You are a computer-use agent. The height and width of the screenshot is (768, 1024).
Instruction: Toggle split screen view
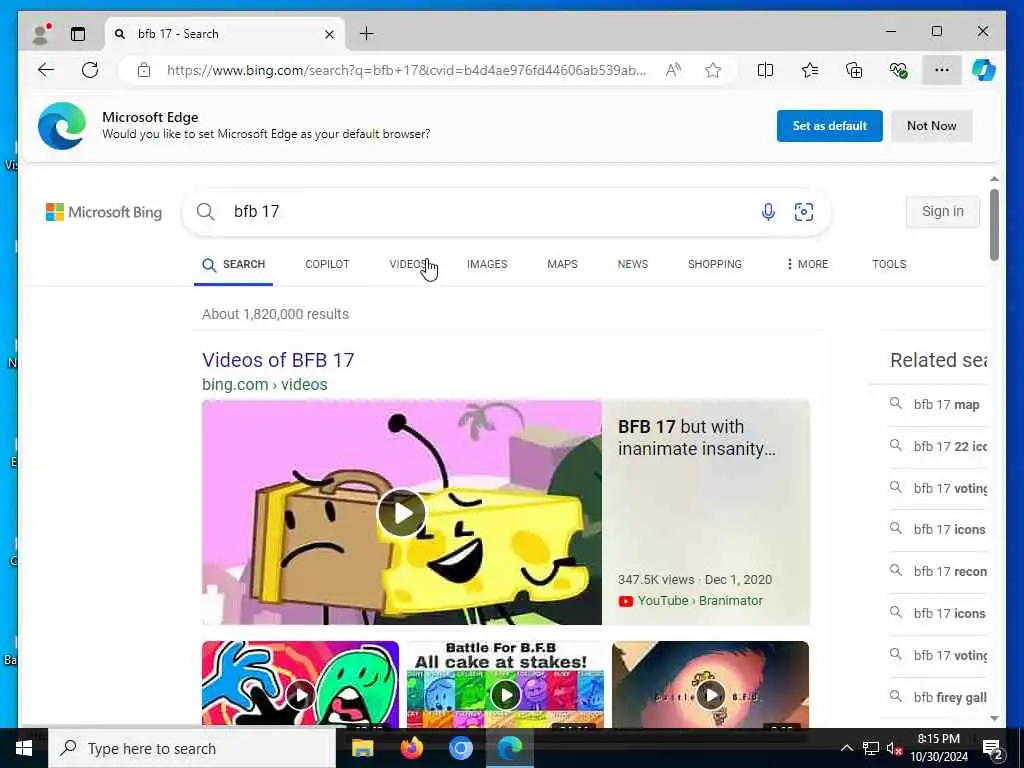point(765,70)
